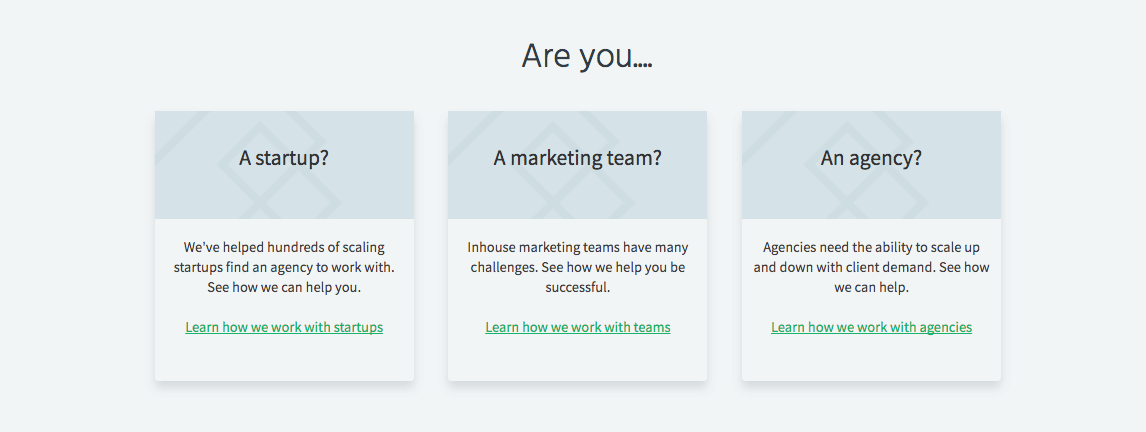Visit Learn how we work with agencies link
Screen dimensions: 1146x432
pyautogui.click(x=871, y=327)
